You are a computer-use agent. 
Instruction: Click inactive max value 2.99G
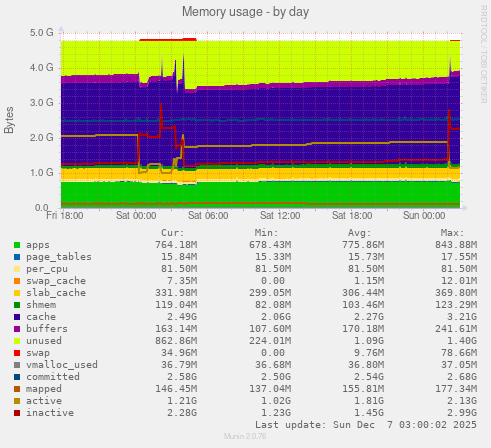point(462,413)
